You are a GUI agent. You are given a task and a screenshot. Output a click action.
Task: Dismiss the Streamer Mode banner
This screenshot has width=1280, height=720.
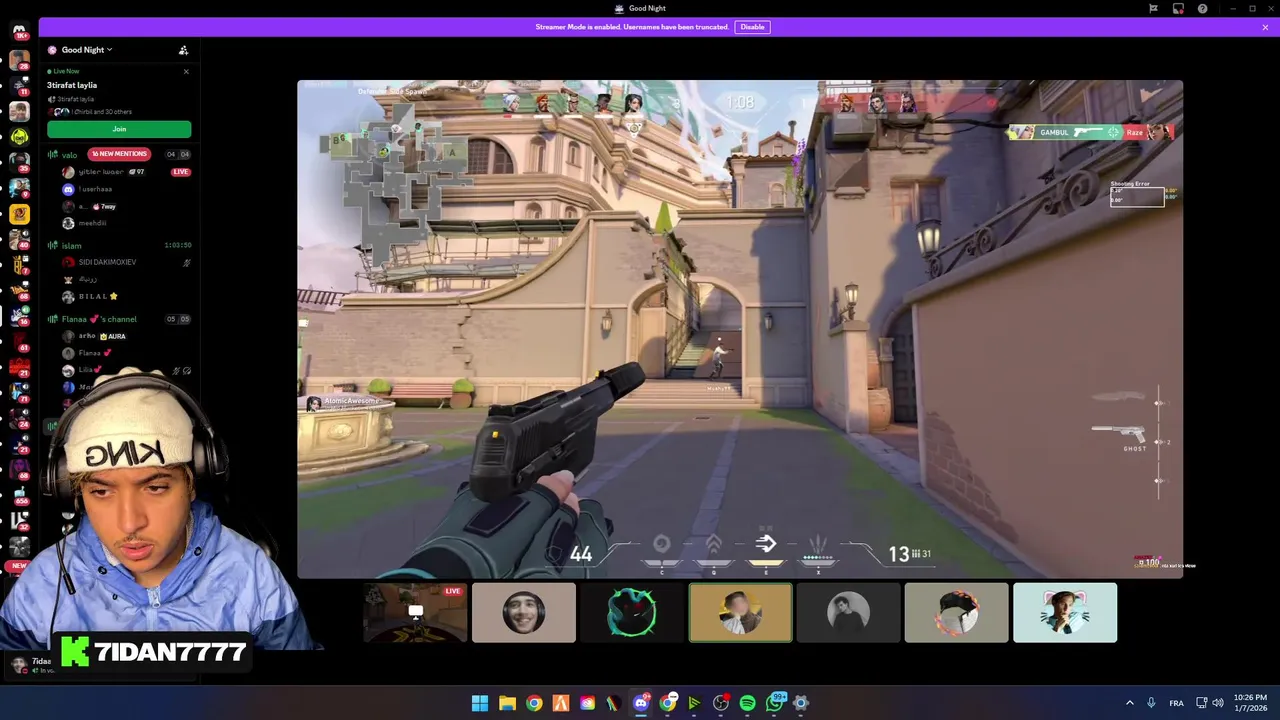click(x=1265, y=27)
